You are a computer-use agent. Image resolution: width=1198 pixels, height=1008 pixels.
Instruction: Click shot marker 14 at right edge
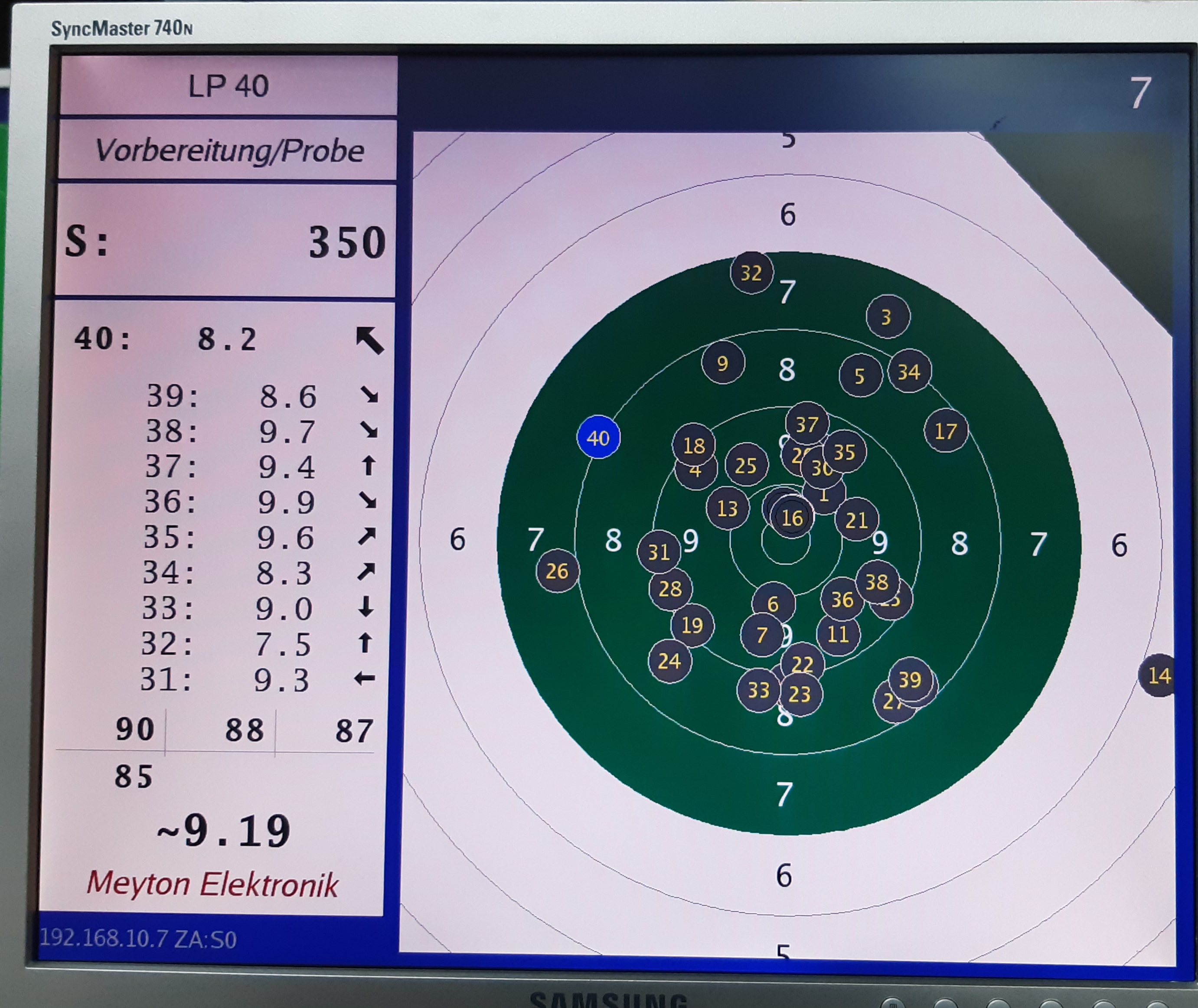[1158, 676]
